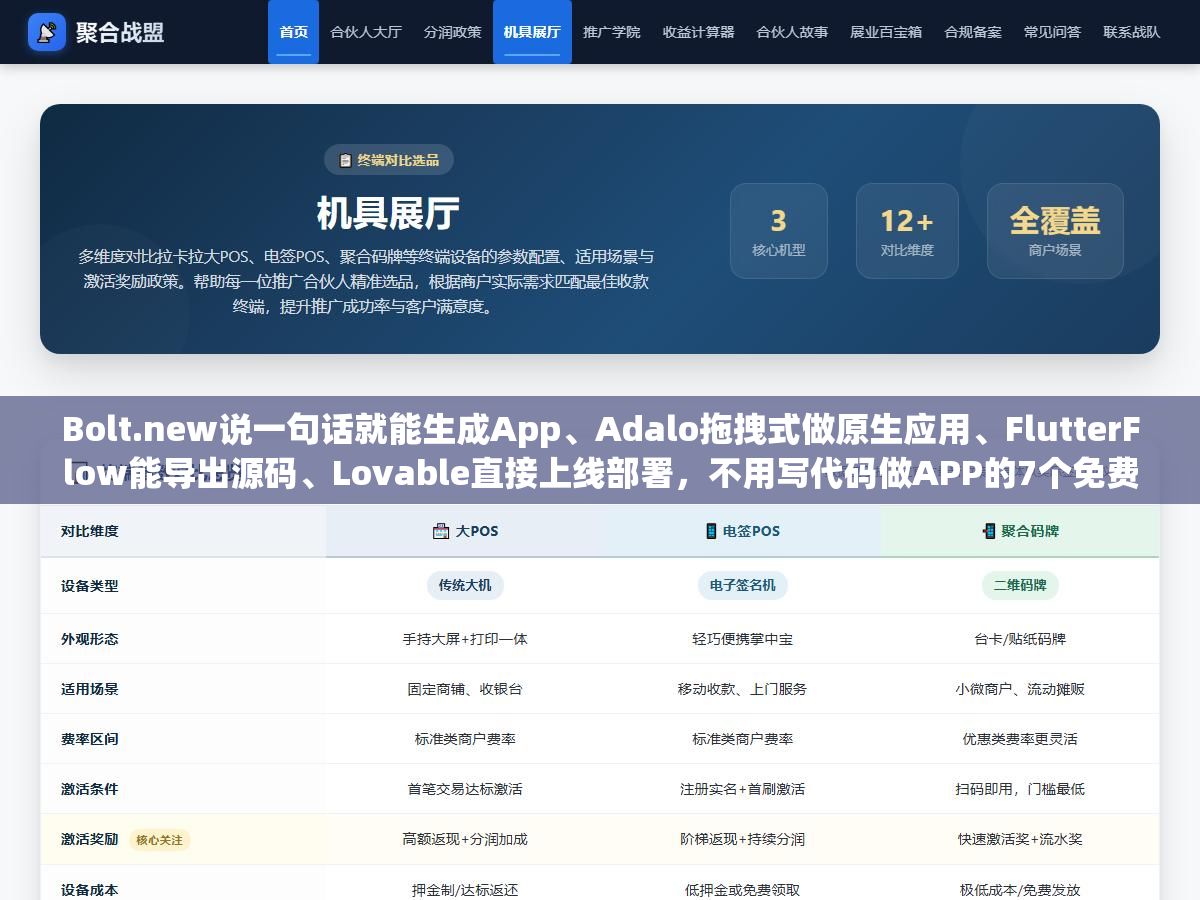1200x900 pixels.
Task: Click 低押金或免费领取 cell
Action: tap(743, 889)
